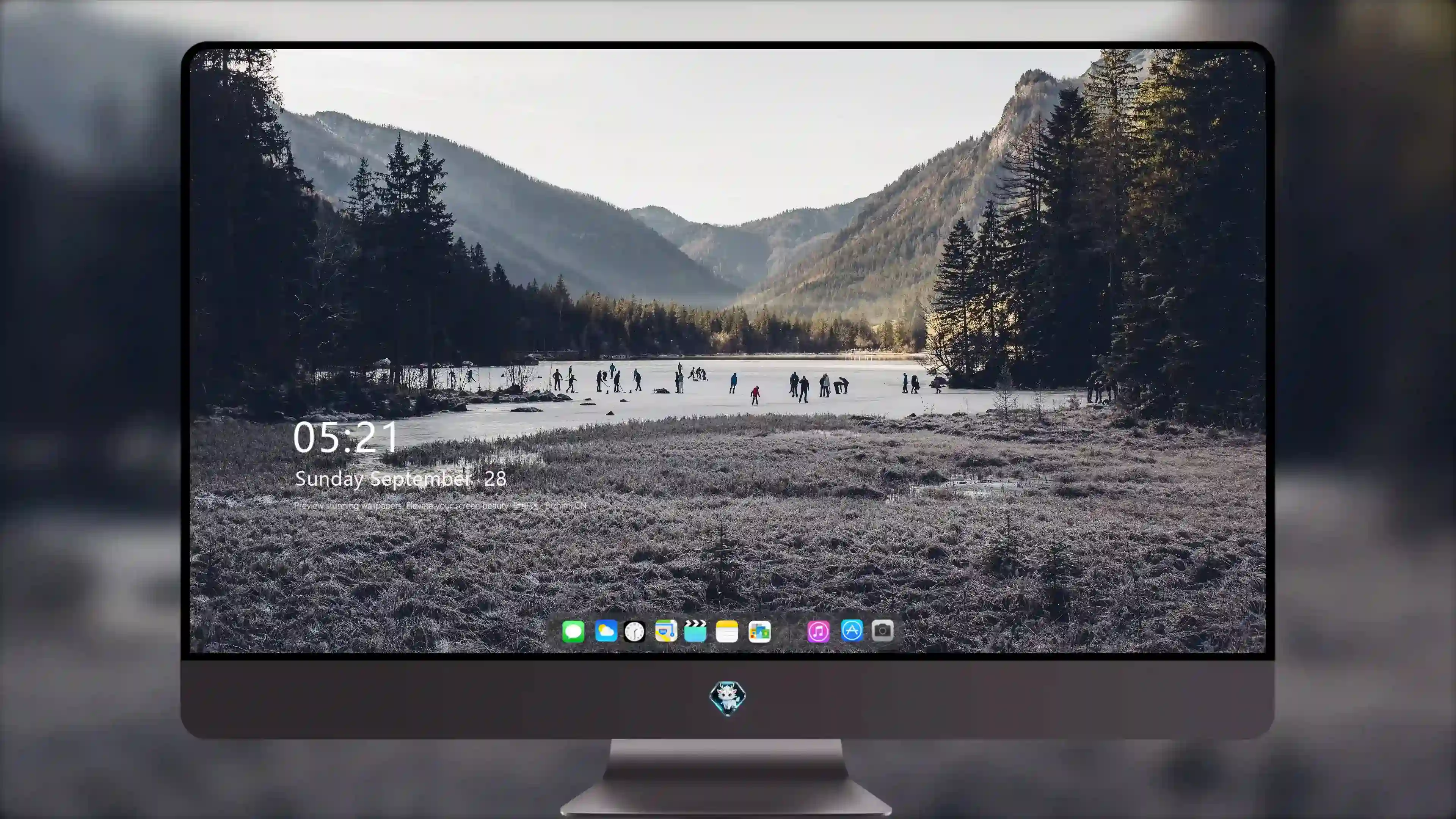Open the Weather app in the dock
This screenshot has height=819, width=1456.
coord(606,631)
